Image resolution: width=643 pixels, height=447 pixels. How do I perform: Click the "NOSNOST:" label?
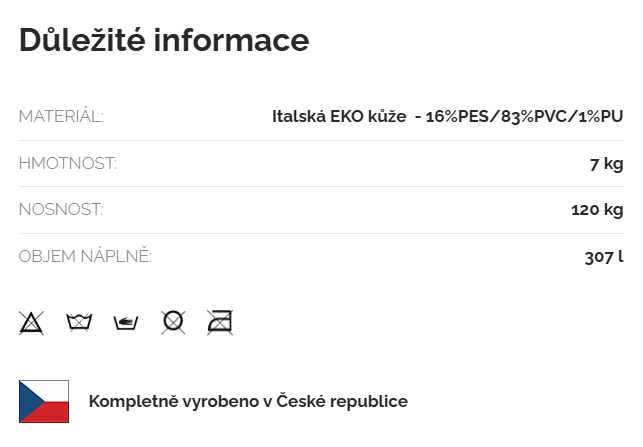[61, 210]
